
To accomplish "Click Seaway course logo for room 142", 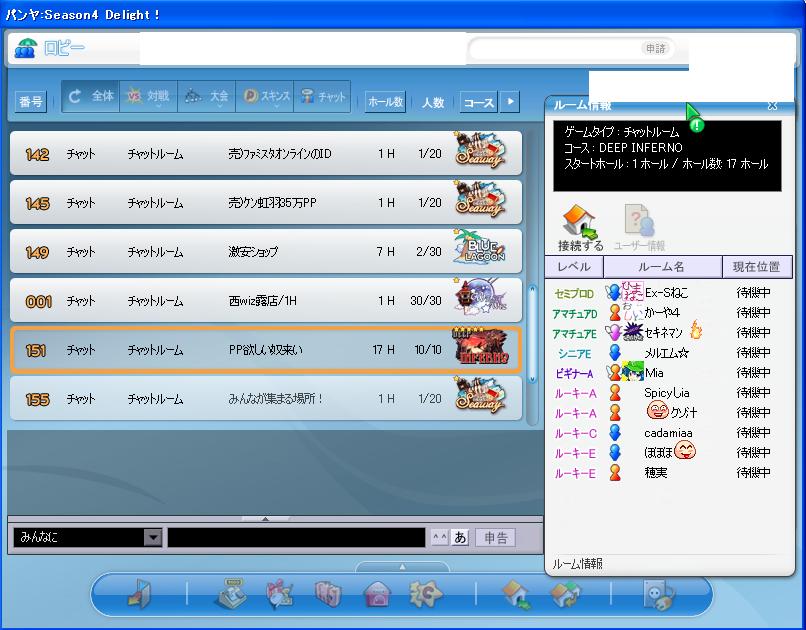I will tap(480, 150).
